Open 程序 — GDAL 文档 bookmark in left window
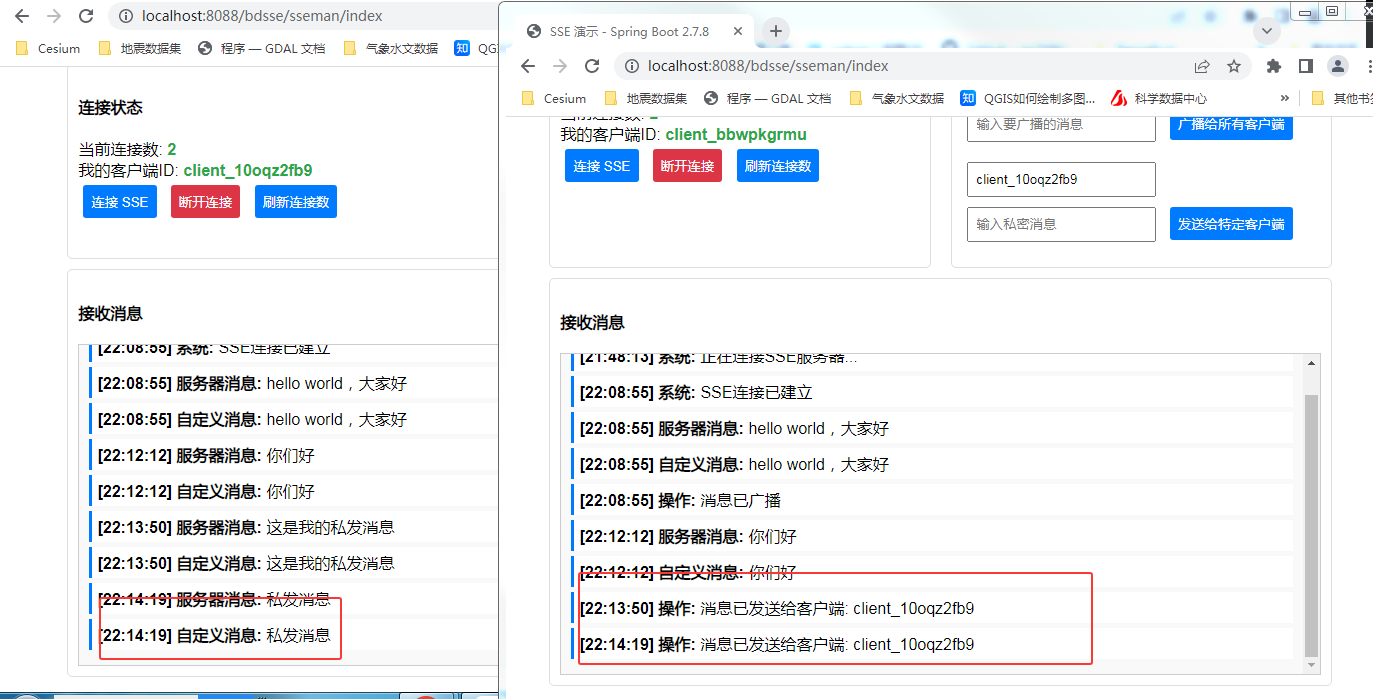The height and width of the screenshot is (699, 1373). [261, 48]
